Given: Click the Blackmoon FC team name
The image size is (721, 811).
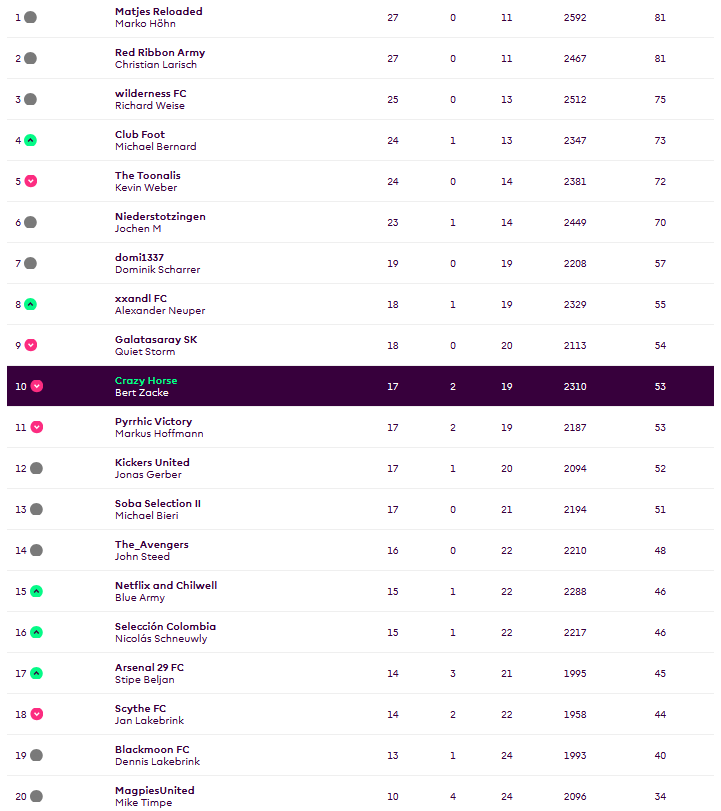Looking at the screenshot, I should pos(152,749).
